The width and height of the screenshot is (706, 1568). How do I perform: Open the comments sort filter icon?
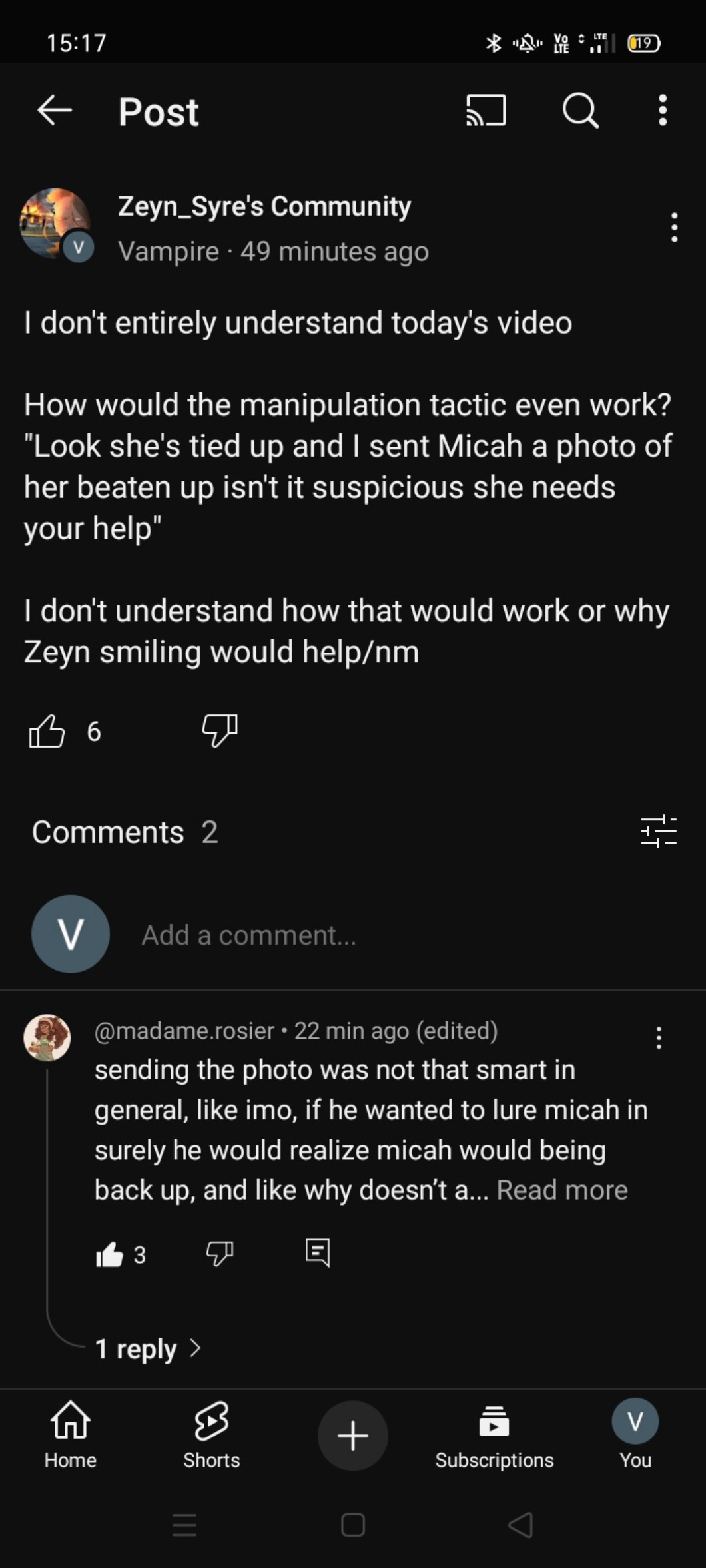point(658,832)
